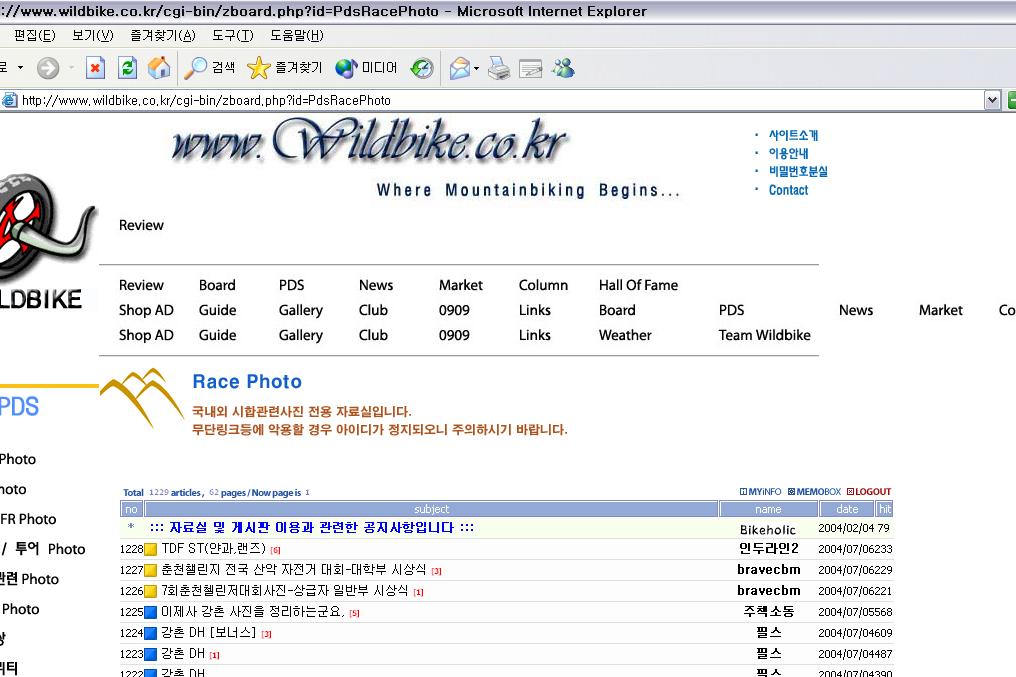Open post '7회춘천첼린저대회사진-상급자 일반부 시상식'

coord(284,590)
